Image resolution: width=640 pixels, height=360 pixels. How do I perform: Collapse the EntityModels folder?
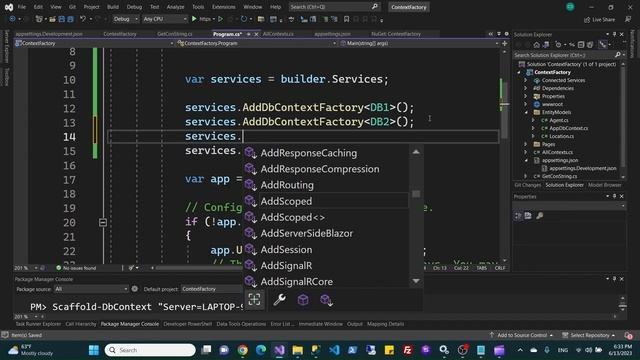click(526, 112)
